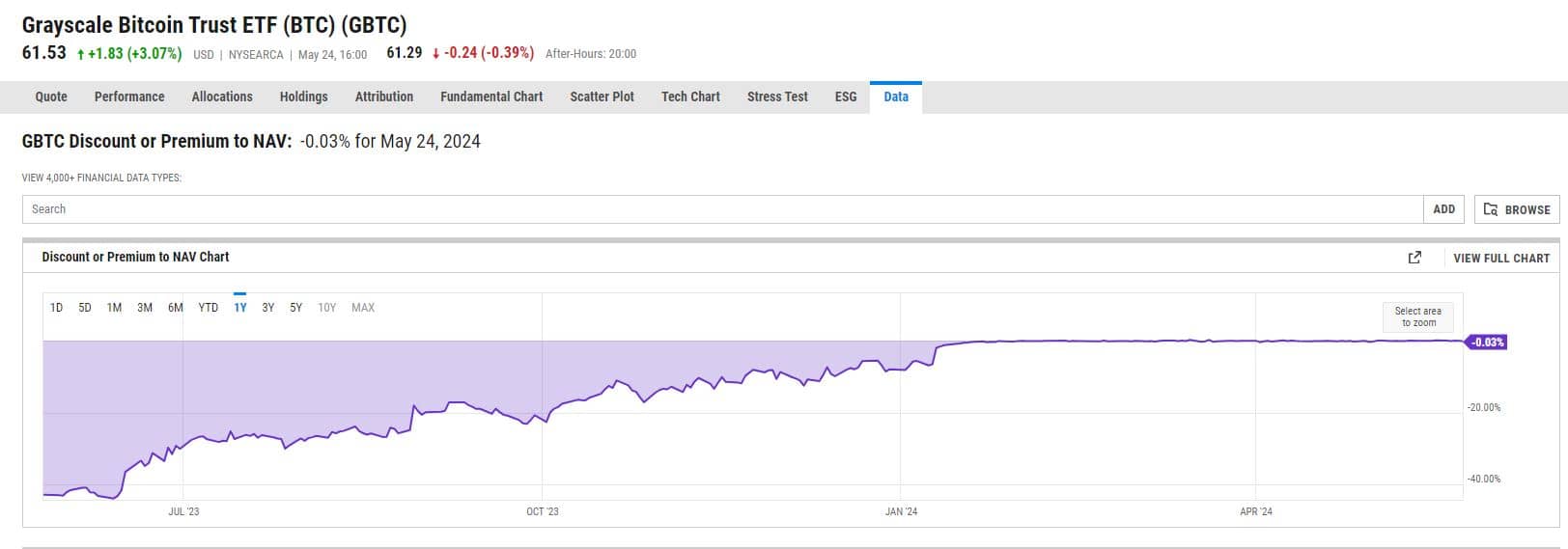
Task: Click the GBTC Discount or Premium to NAV heading
Action: tap(156, 141)
